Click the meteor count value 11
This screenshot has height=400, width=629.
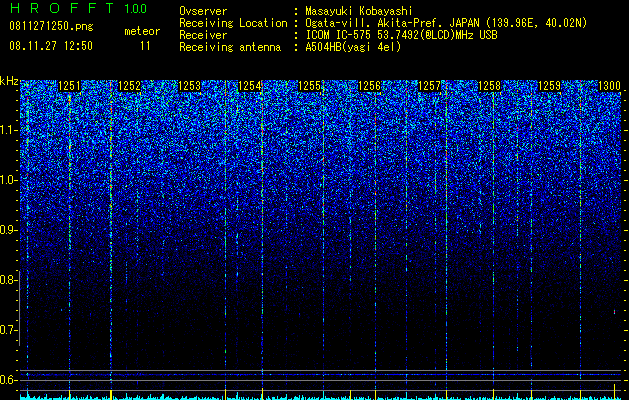pyautogui.click(x=145, y=46)
